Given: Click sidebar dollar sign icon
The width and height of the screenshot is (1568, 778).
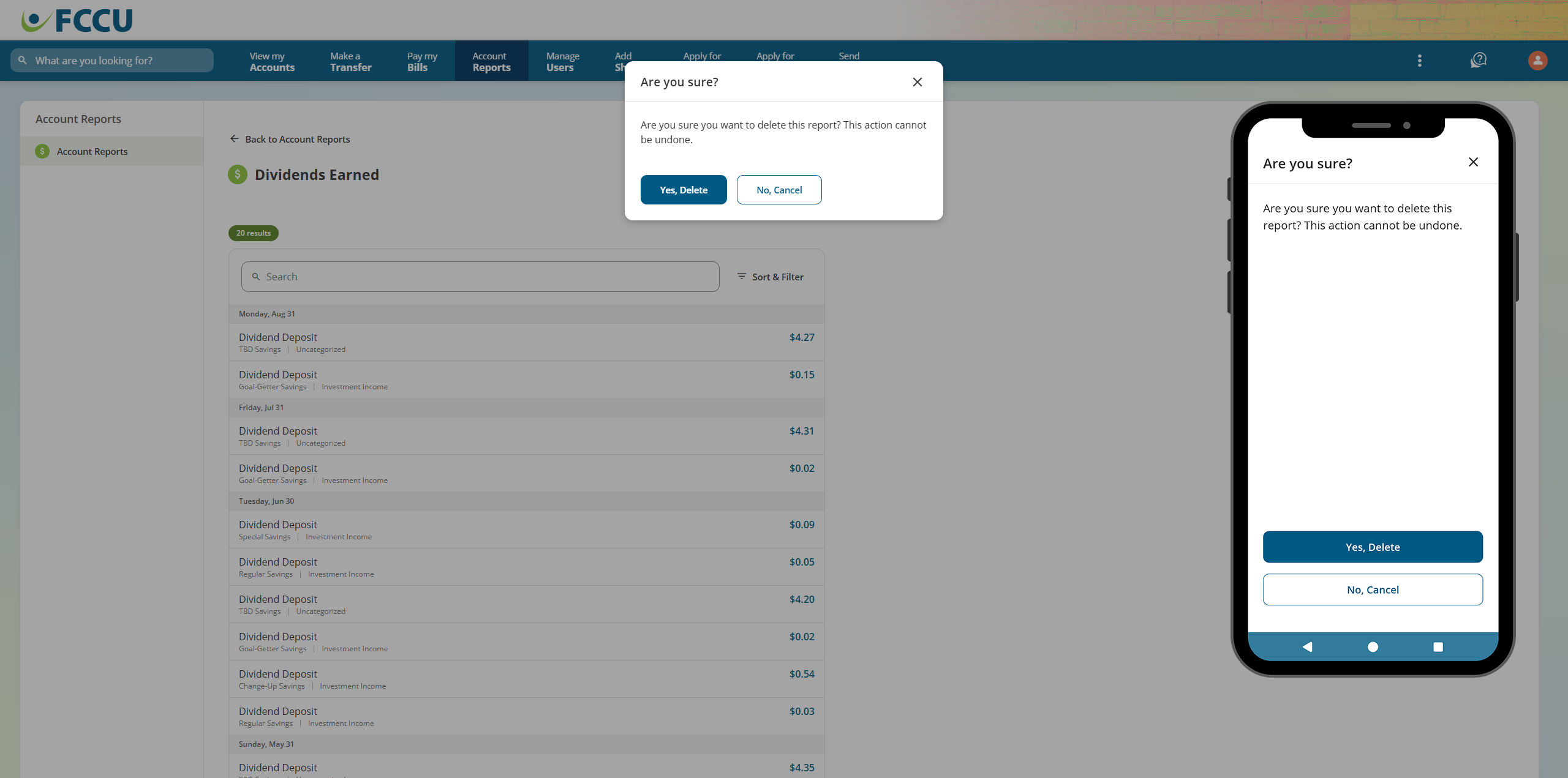Looking at the screenshot, I should click(42, 151).
